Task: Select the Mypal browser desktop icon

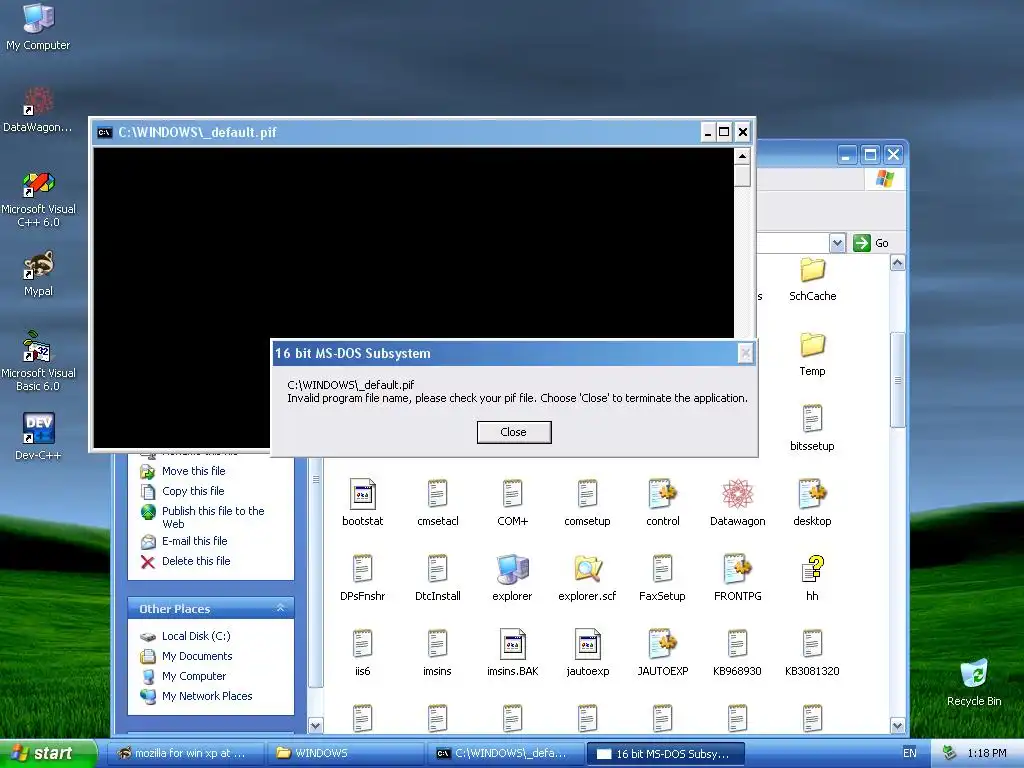Action: click(38, 274)
